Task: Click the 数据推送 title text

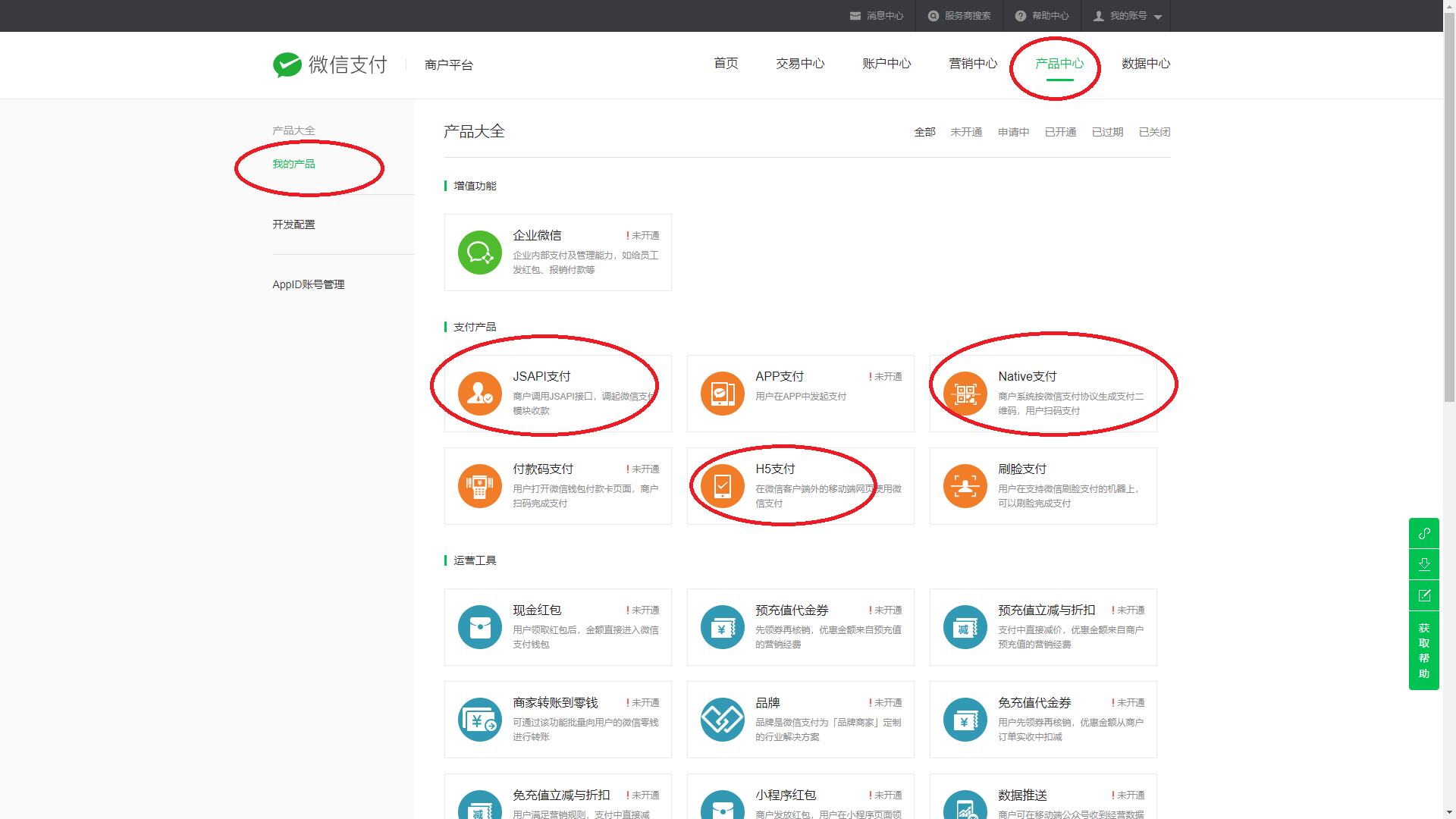Action: point(1022,795)
